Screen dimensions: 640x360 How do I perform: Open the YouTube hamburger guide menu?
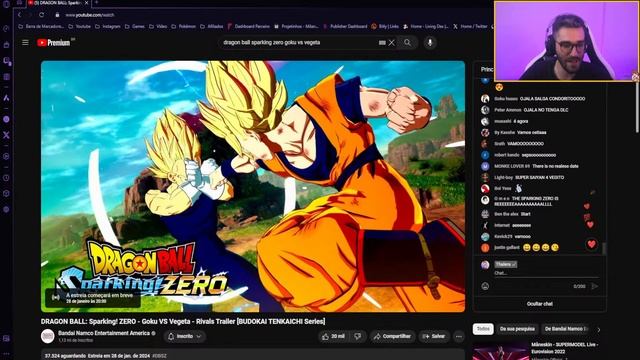25,42
